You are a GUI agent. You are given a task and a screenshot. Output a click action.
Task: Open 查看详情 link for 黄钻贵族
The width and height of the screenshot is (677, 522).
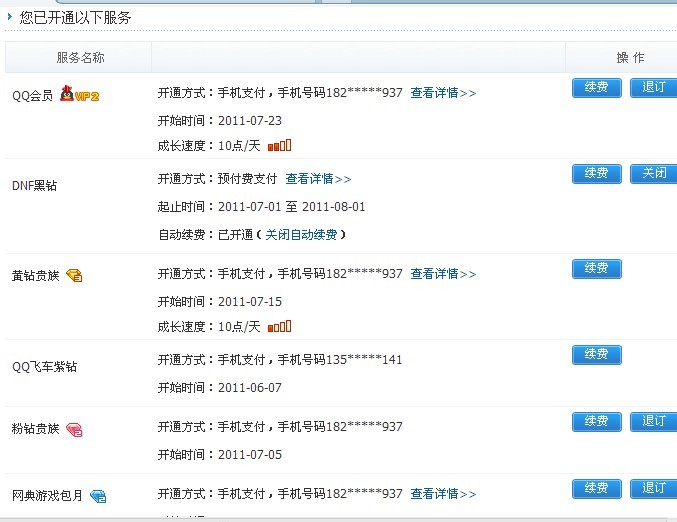[443, 274]
